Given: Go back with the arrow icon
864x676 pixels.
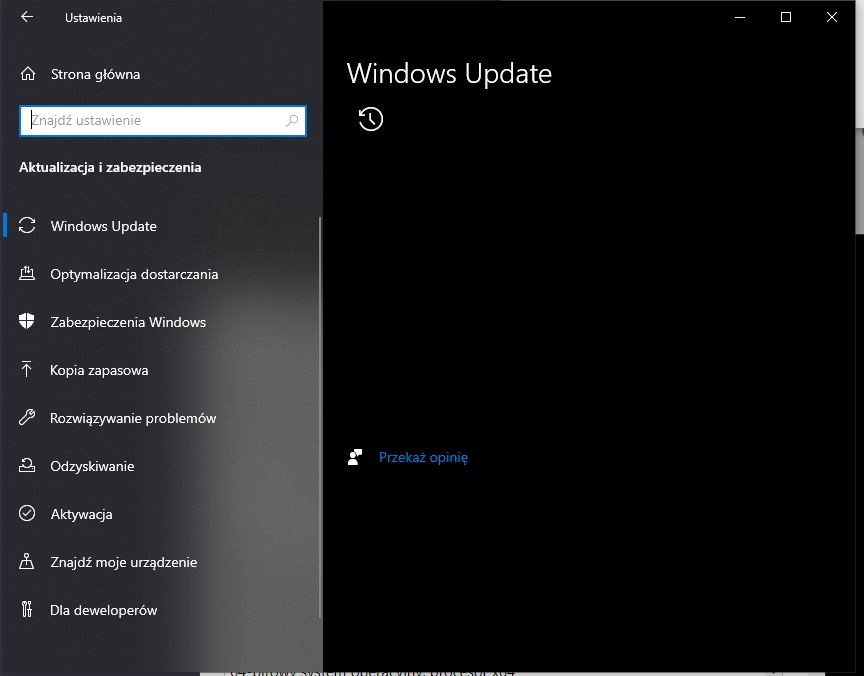Looking at the screenshot, I should tap(27, 17).
